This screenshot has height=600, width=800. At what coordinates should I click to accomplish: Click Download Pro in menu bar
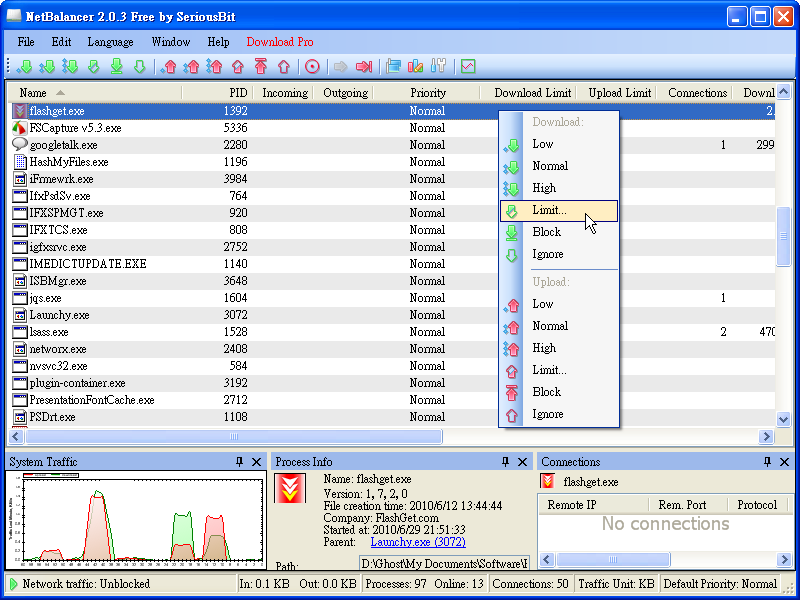point(280,42)
